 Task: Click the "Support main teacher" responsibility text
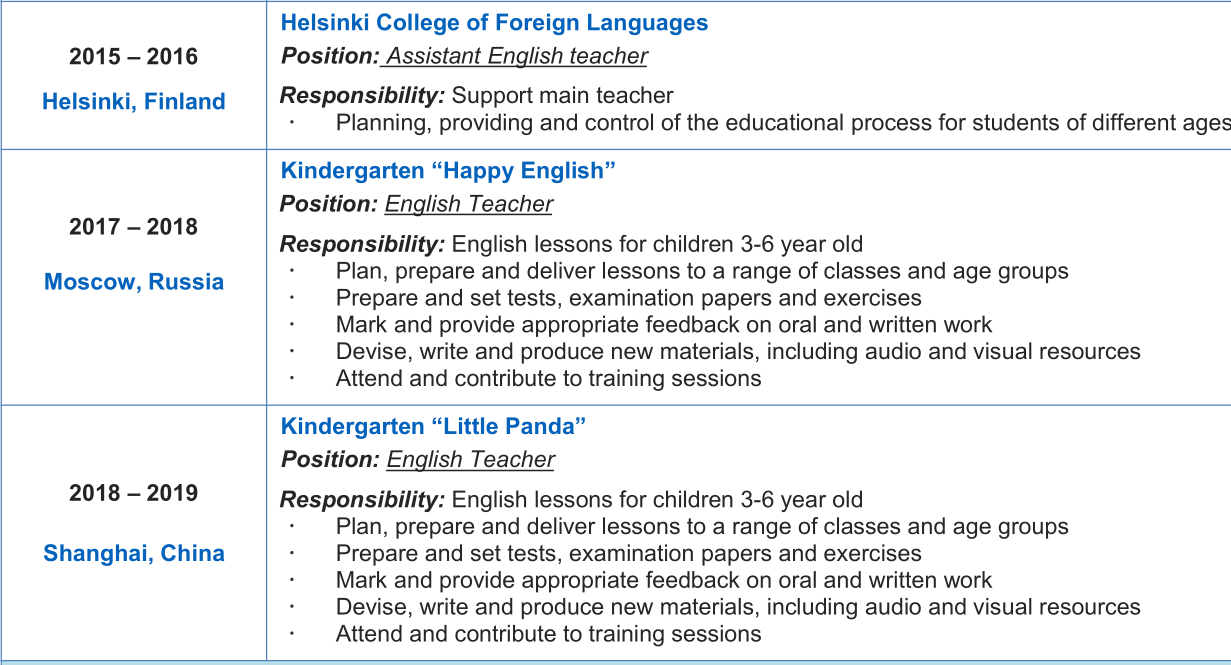(562, 96)
